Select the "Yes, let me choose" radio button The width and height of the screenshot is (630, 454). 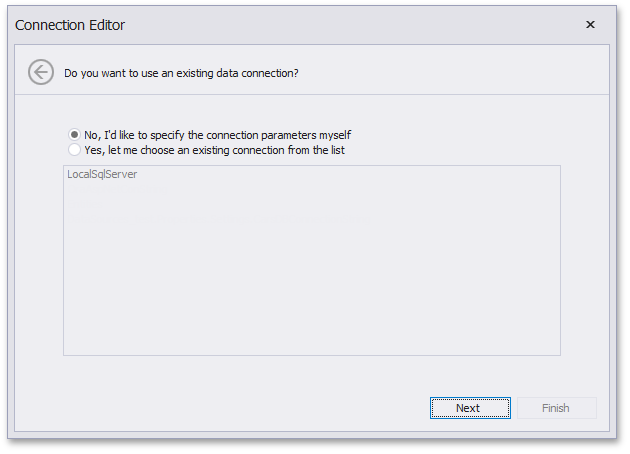tap(75, 150)
